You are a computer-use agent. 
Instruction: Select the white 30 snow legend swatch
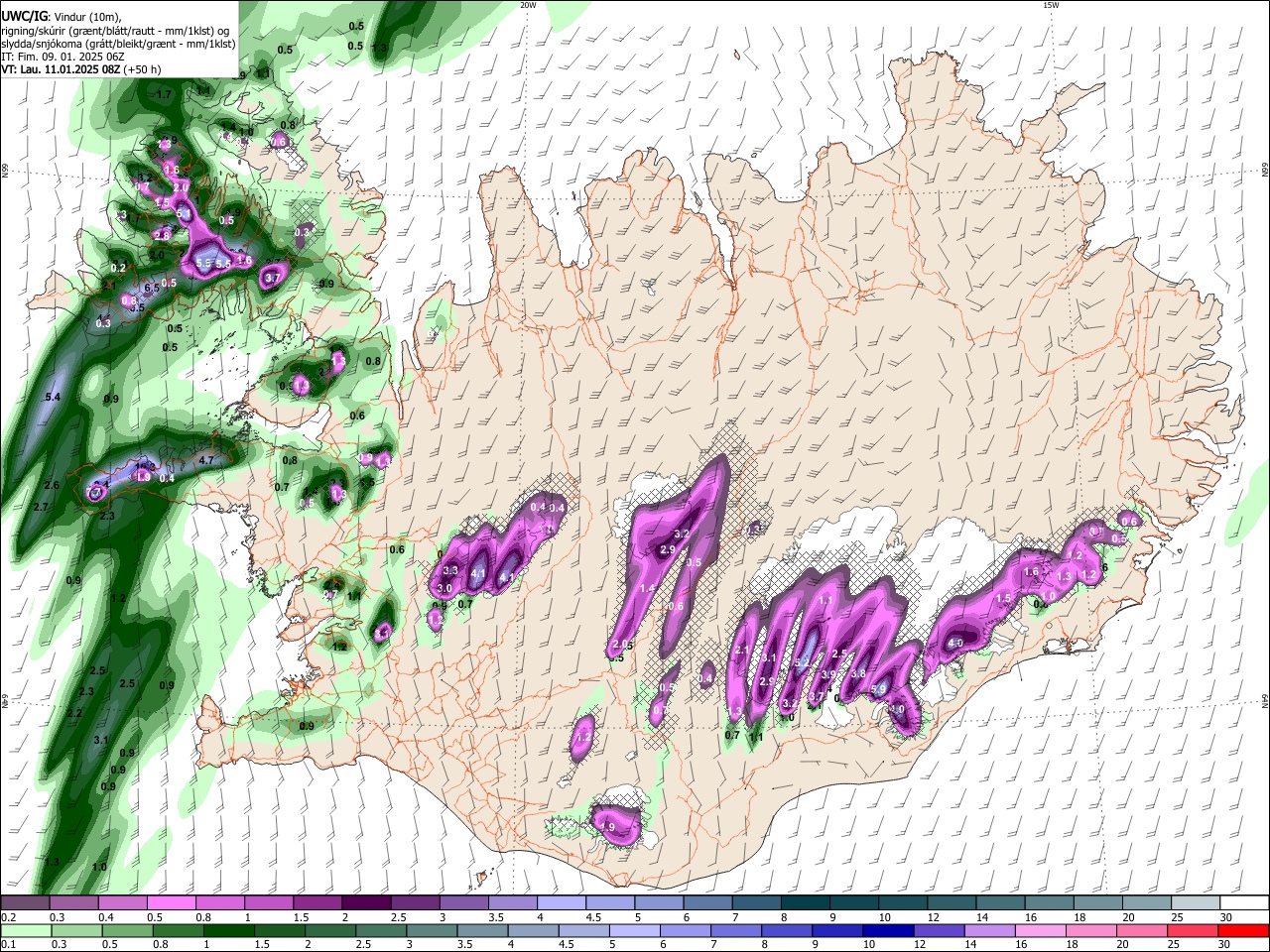[x=1244, y=902]
